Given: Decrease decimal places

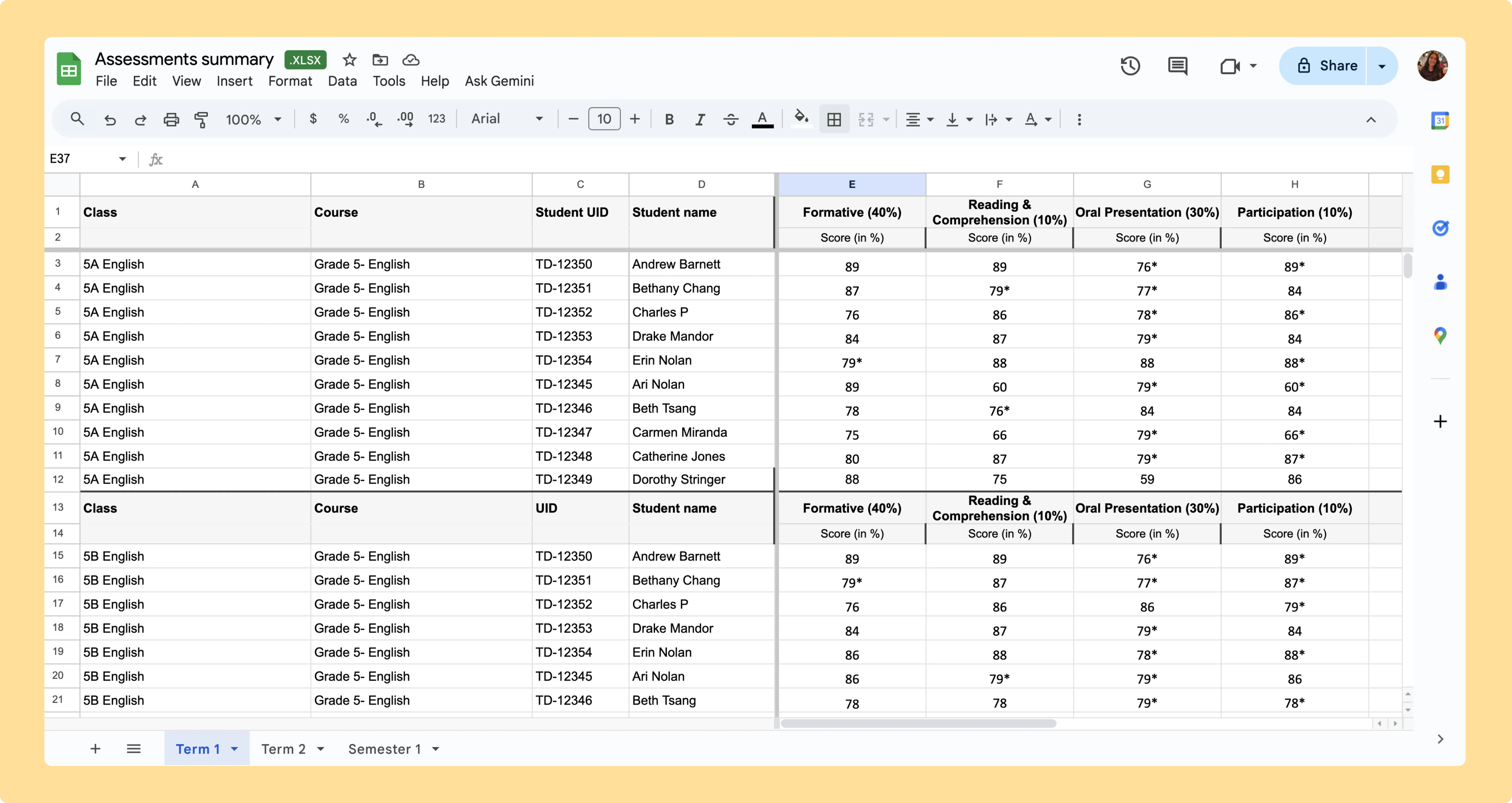Looking at the screenshot, I should [x=374, y=119].
